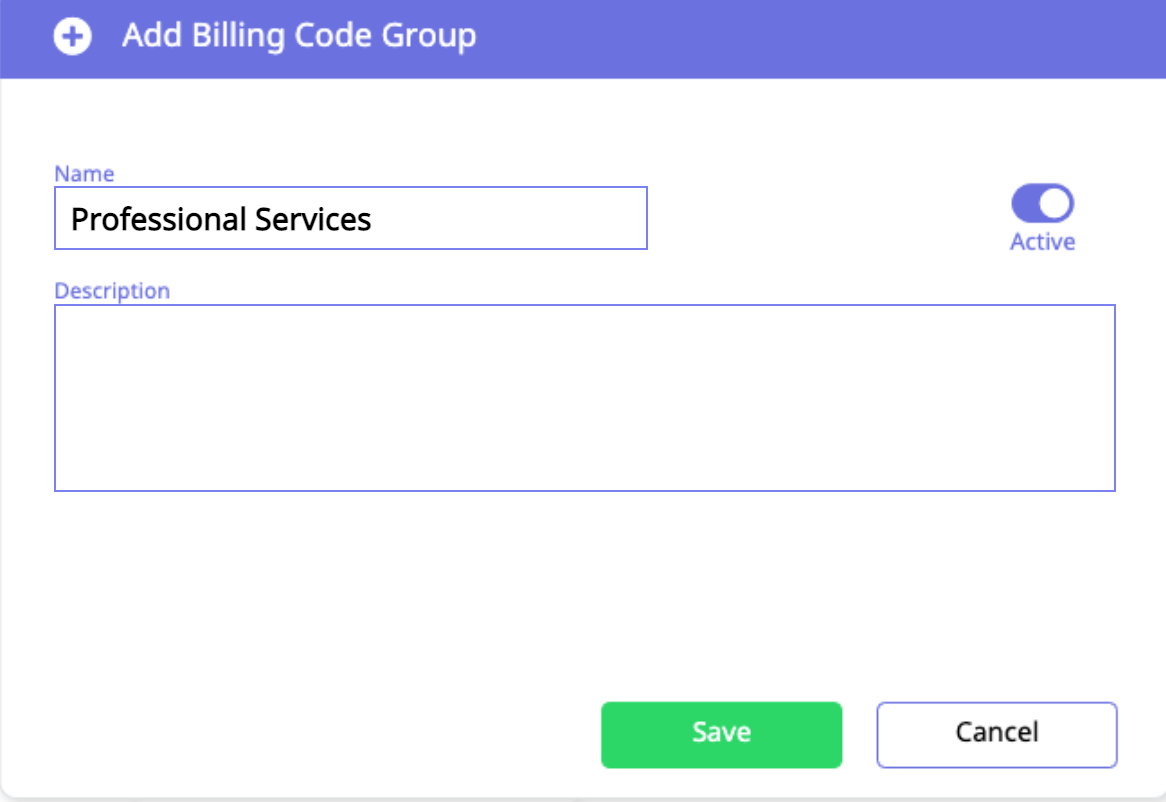Click the Add Billing Code Group title
1166x802 pixels.
pyautogui.click(x=299, y=37)
